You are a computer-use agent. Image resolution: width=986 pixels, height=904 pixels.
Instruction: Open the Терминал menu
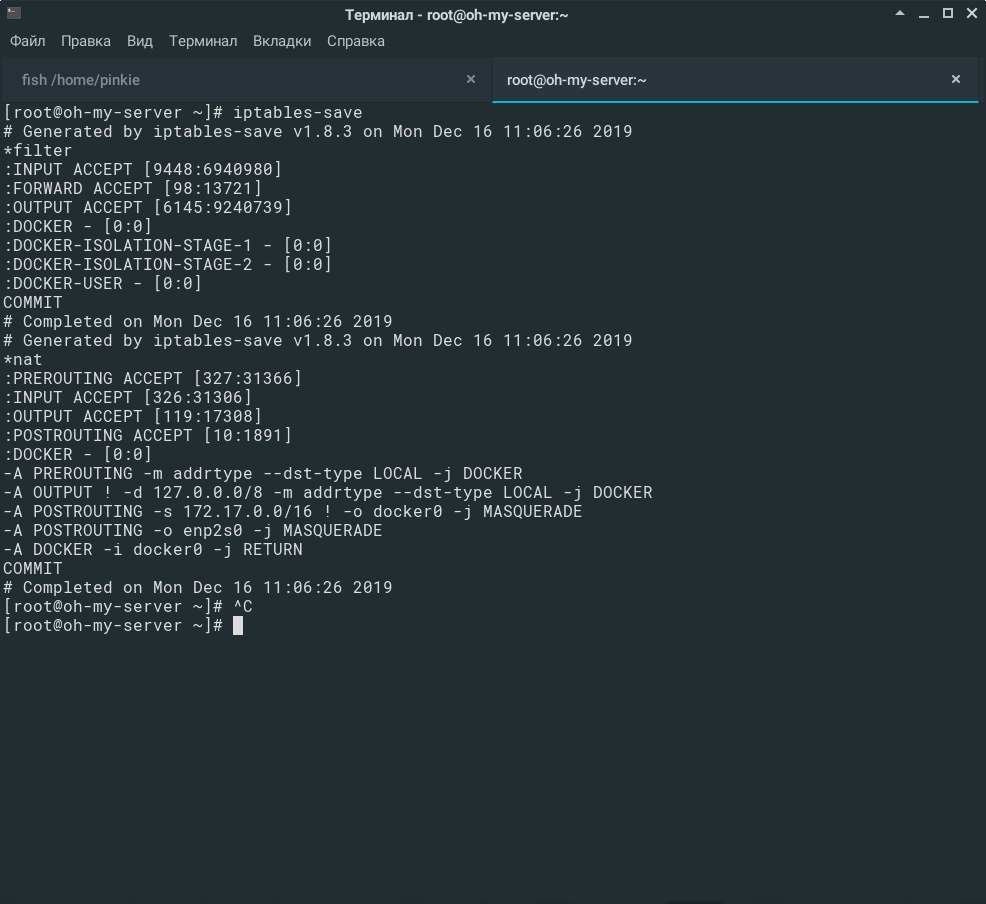(x=202, y=41)
